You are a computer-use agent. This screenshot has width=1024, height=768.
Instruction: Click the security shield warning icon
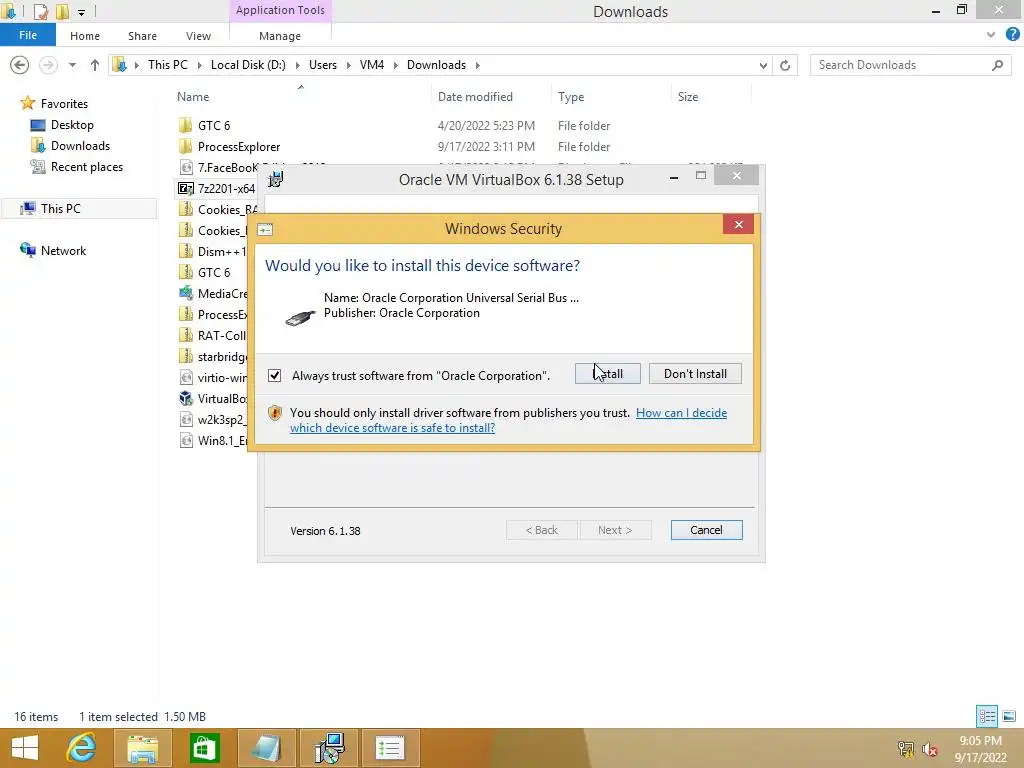(275, 413)
